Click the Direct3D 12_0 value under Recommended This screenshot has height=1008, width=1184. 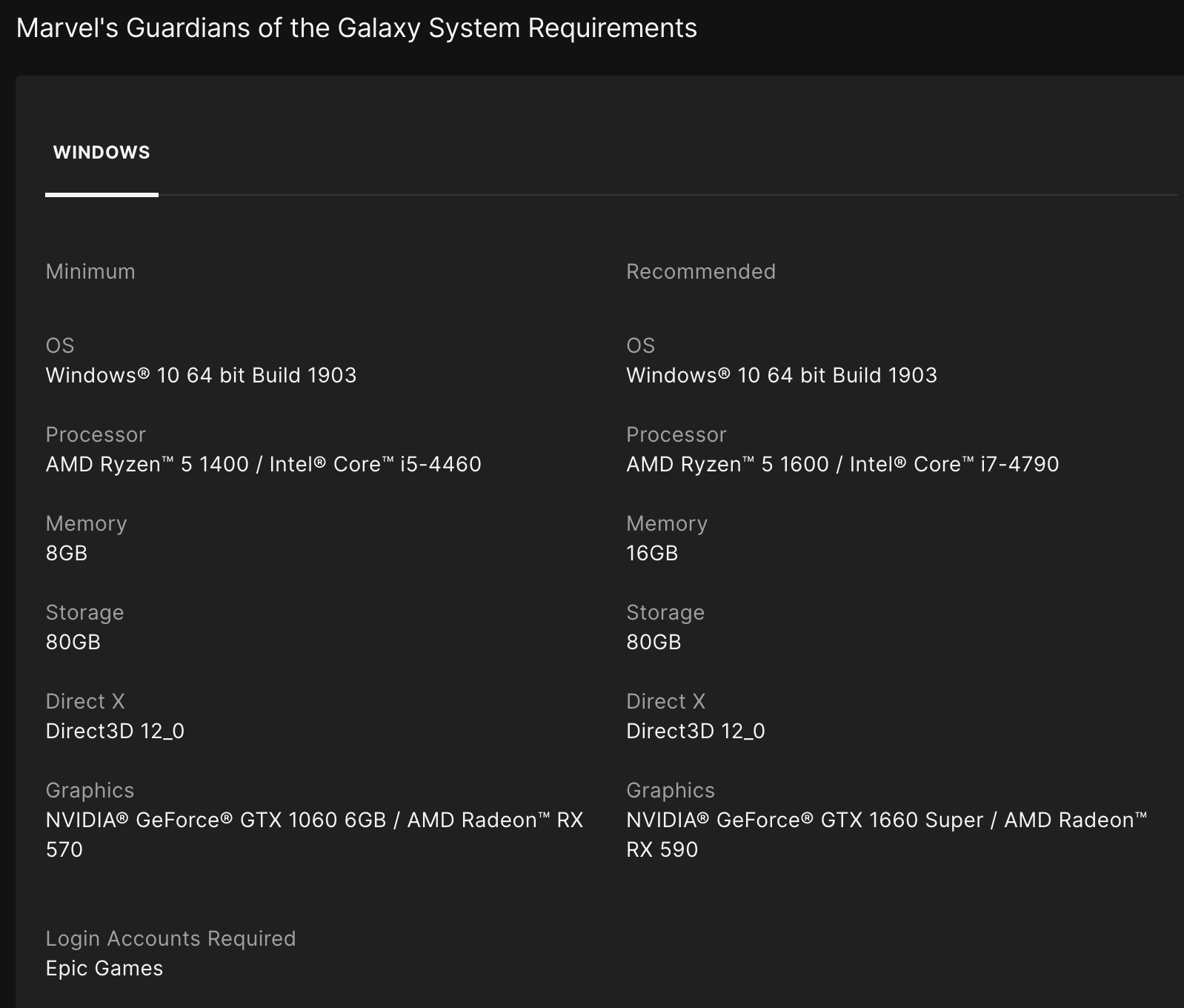coord(695,731)
